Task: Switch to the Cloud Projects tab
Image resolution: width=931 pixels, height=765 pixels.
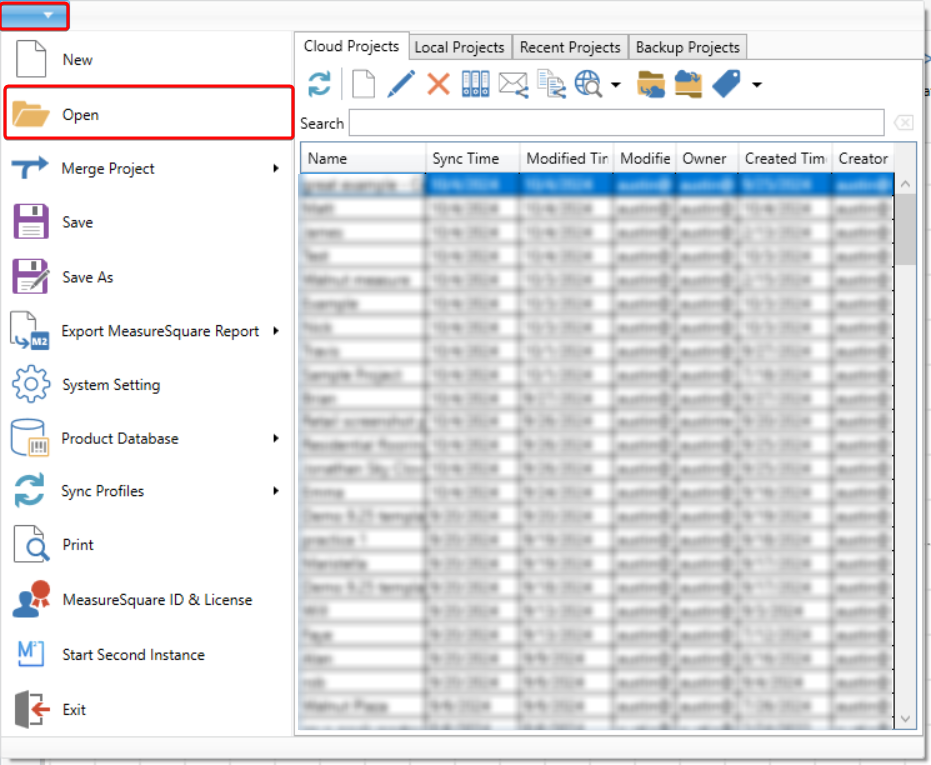Action: [352, 46]
